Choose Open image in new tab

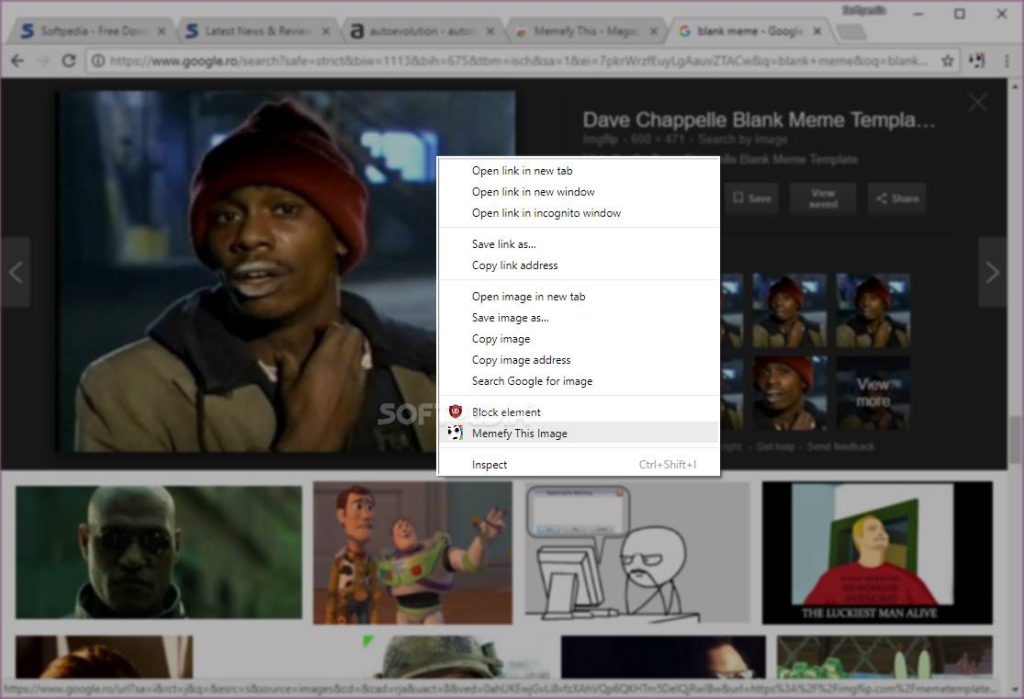(x=579, y=296)
